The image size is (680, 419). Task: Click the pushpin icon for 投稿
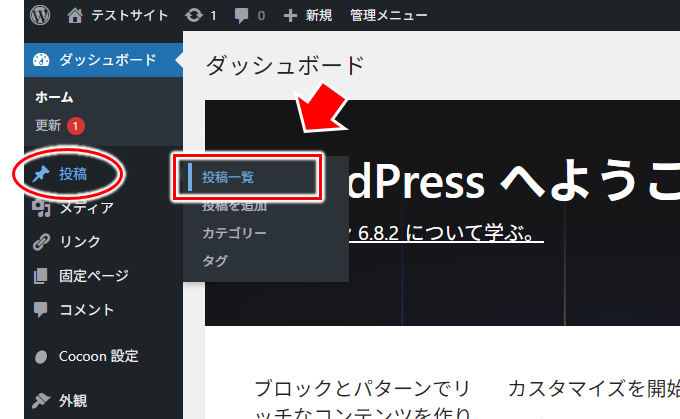pyautogui.click(x=41, y=174)
